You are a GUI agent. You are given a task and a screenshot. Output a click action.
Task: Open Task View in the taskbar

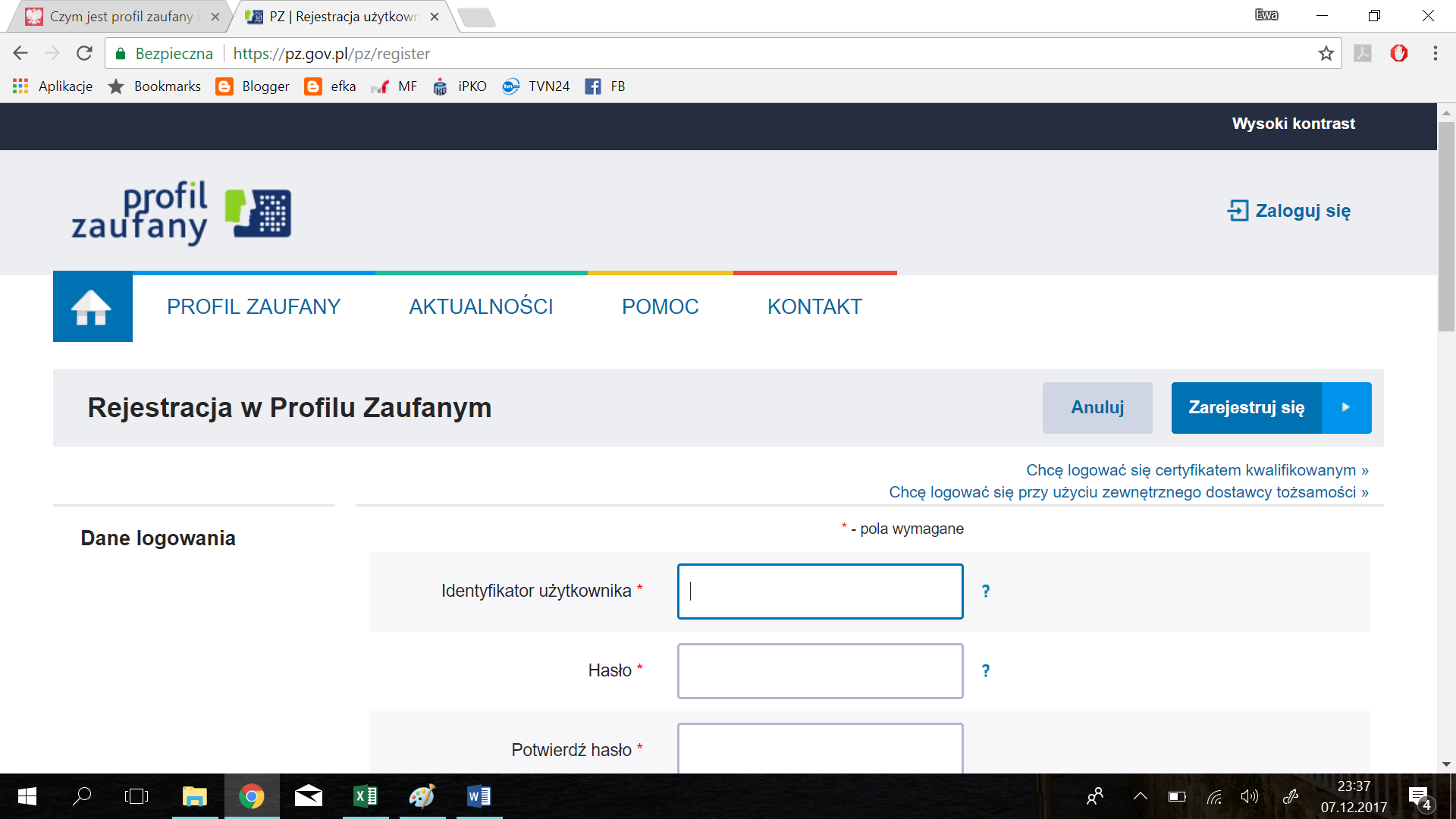click(136, 796)
